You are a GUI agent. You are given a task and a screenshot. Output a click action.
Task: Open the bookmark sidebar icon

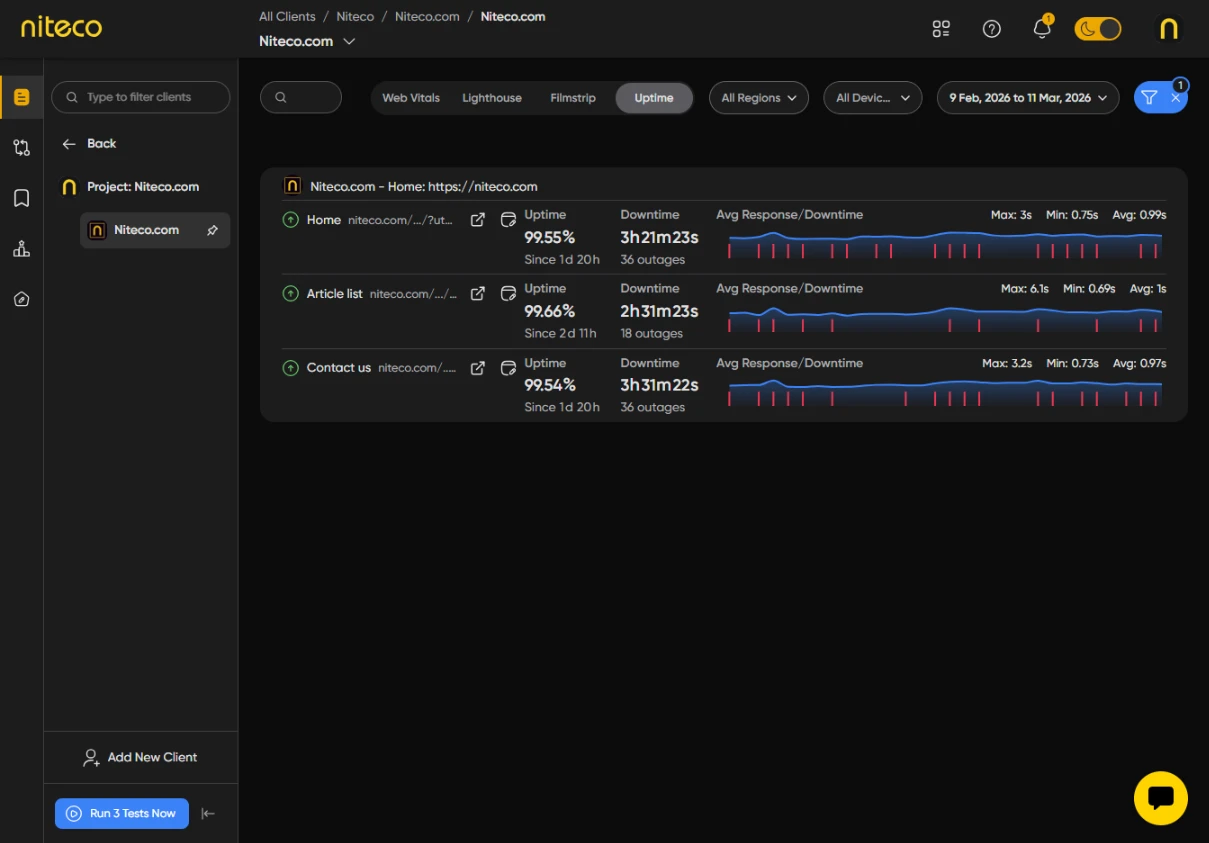pyautogui.click(x=22, y=198)
